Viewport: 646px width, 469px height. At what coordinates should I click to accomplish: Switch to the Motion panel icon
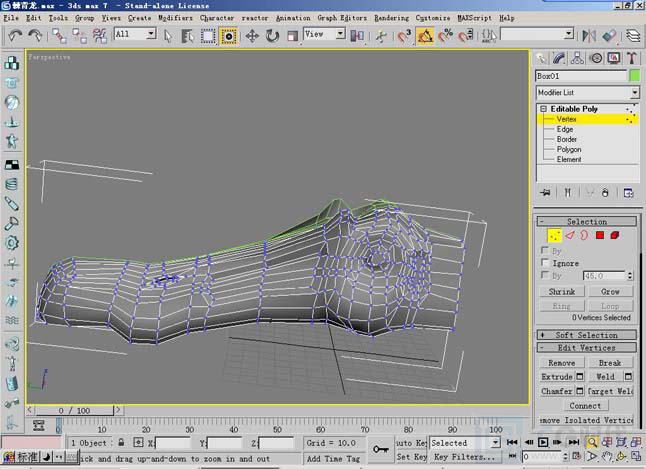point(596,58)
